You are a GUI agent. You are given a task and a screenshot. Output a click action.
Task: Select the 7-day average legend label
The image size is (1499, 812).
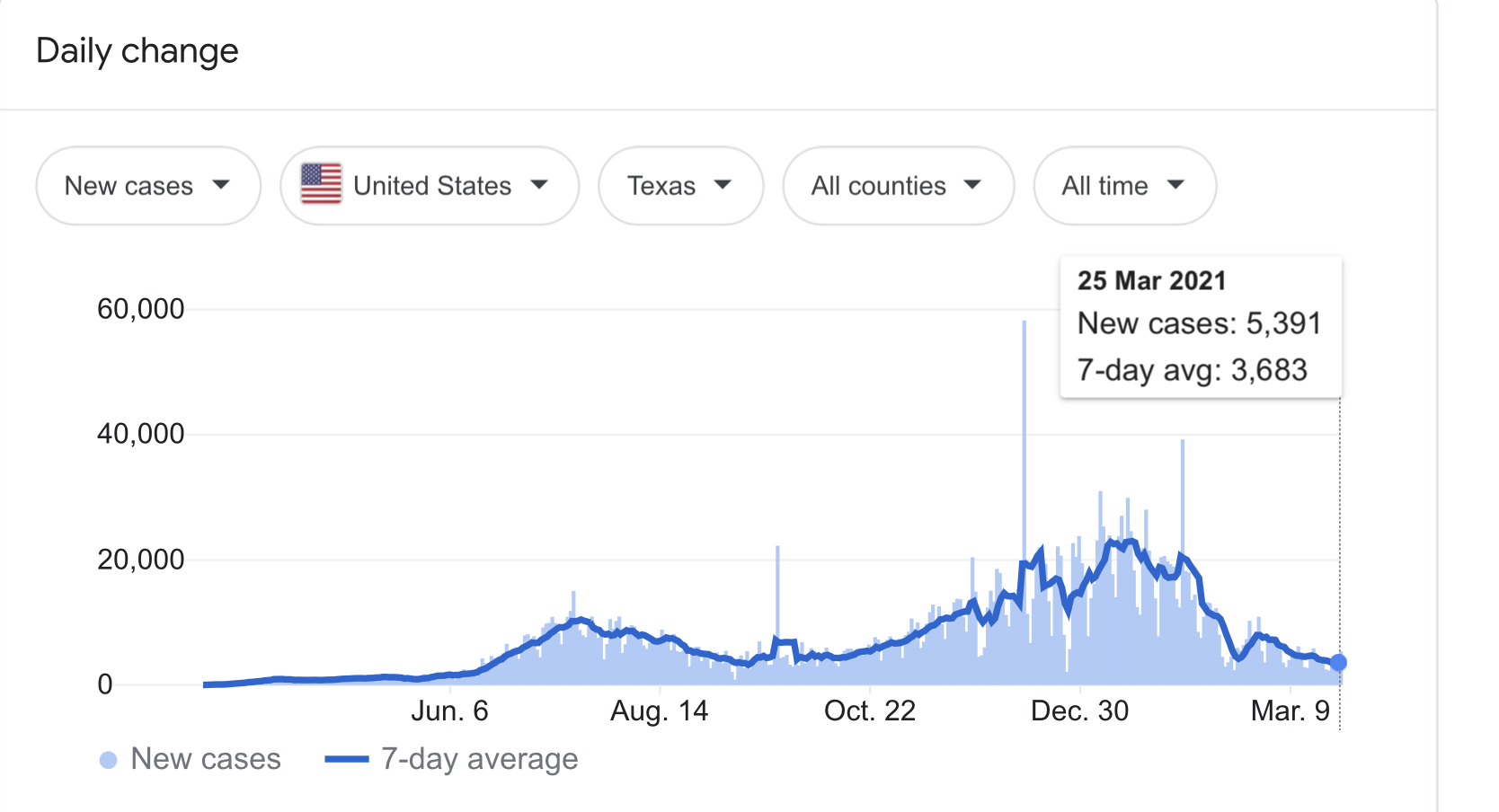click(x=479, y=759)
